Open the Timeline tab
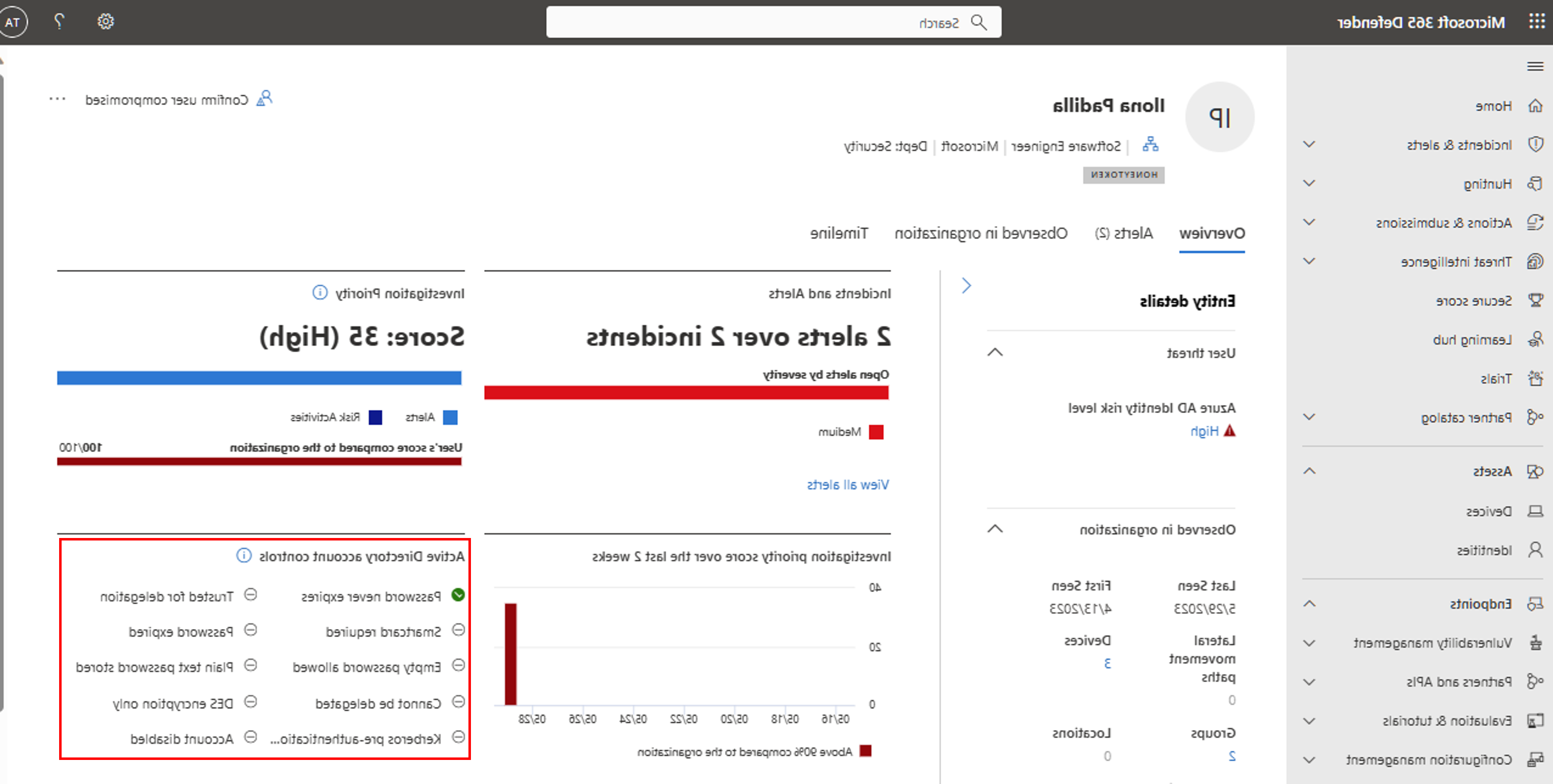 (x=839, y=233)
